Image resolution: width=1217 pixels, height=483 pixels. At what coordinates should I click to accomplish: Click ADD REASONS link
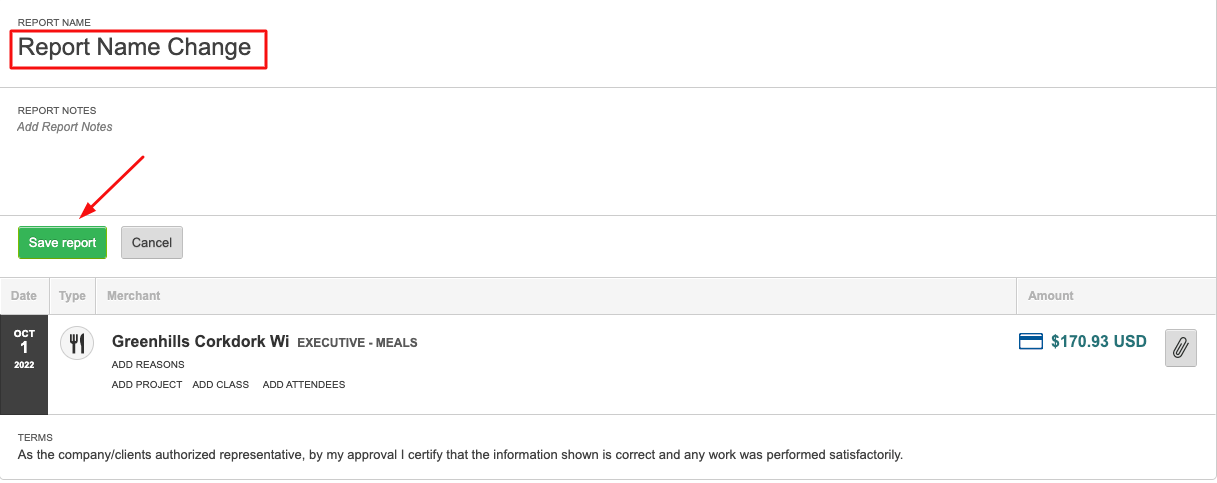tap(148, 365)
